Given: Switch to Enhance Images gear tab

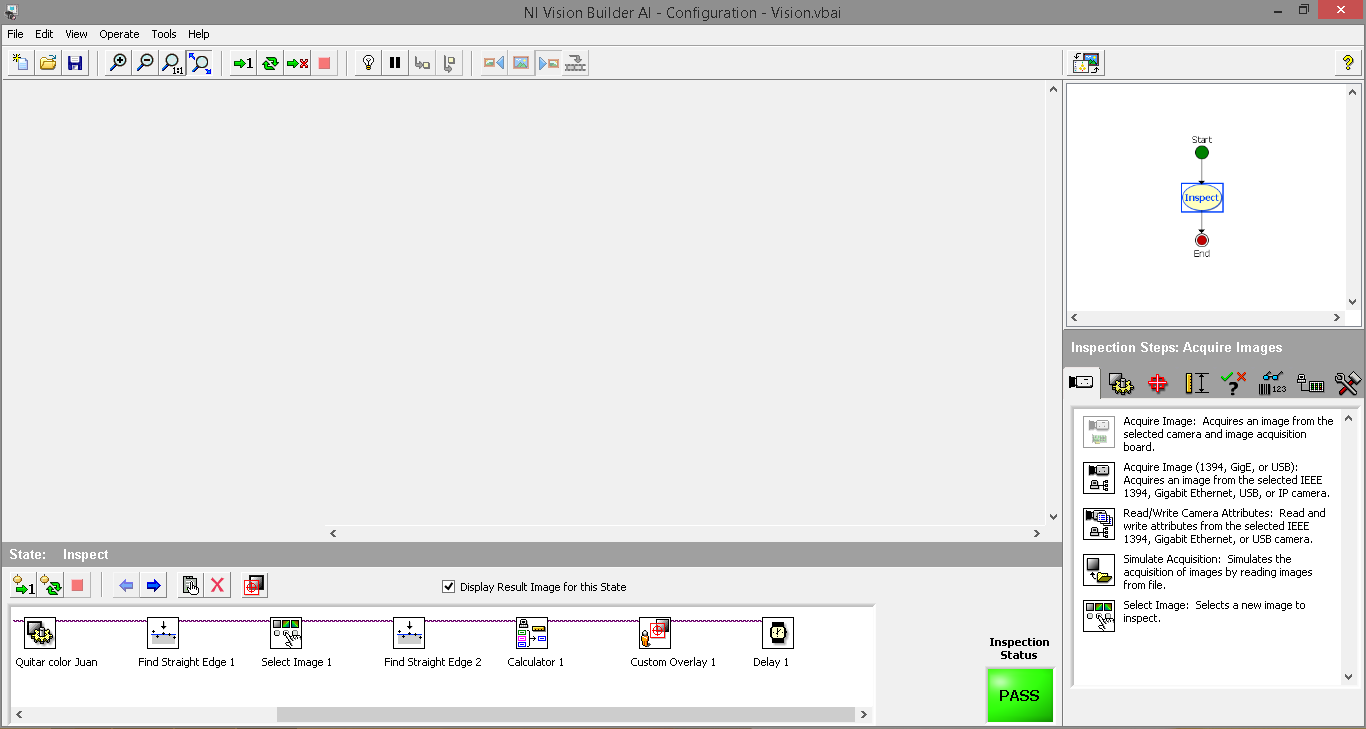Looking at the screenshot, I should pos(1121,383).
